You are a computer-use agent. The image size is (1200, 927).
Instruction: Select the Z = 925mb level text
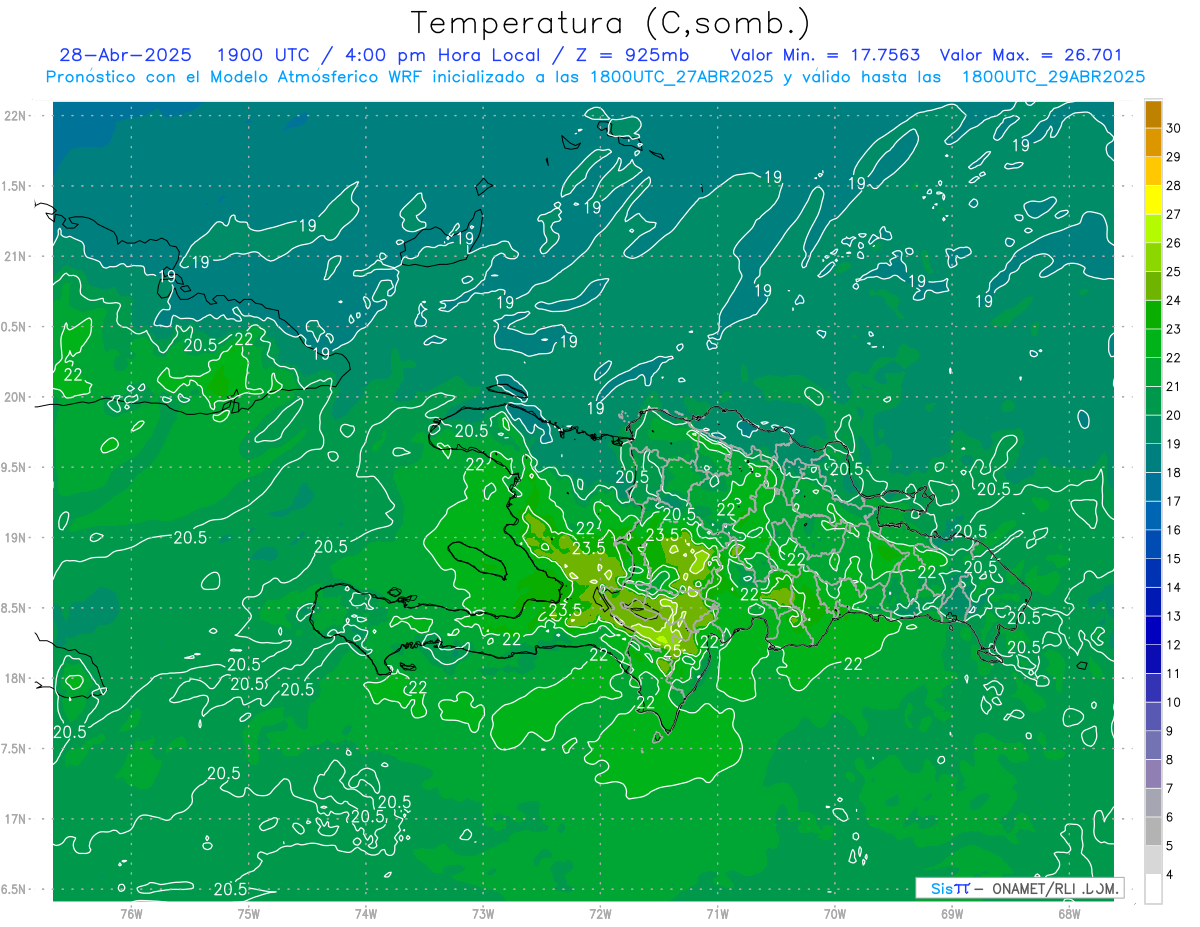pos(630,55)
